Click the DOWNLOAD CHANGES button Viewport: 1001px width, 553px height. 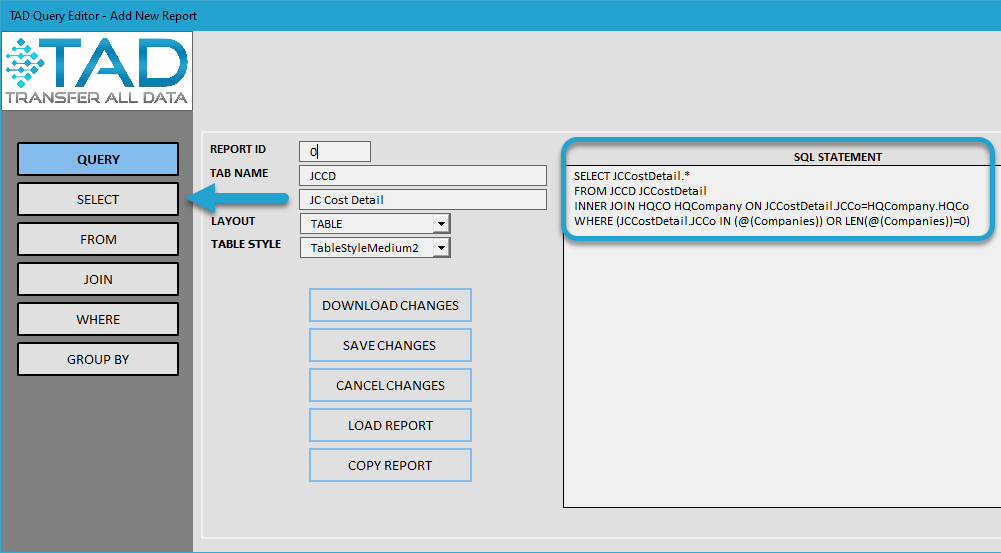tap(390, 305)
